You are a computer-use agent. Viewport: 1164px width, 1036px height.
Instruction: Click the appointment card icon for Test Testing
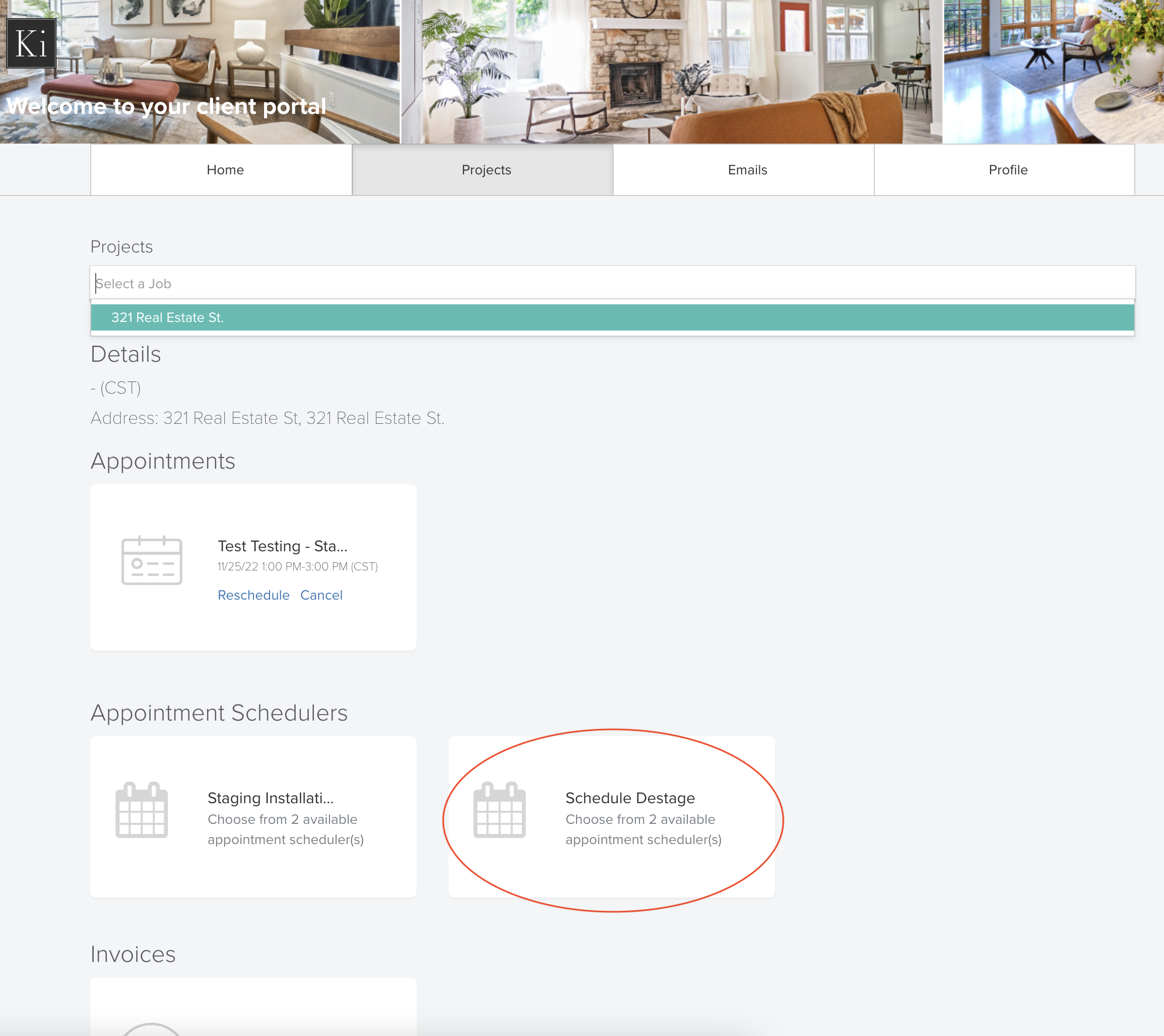152,560
